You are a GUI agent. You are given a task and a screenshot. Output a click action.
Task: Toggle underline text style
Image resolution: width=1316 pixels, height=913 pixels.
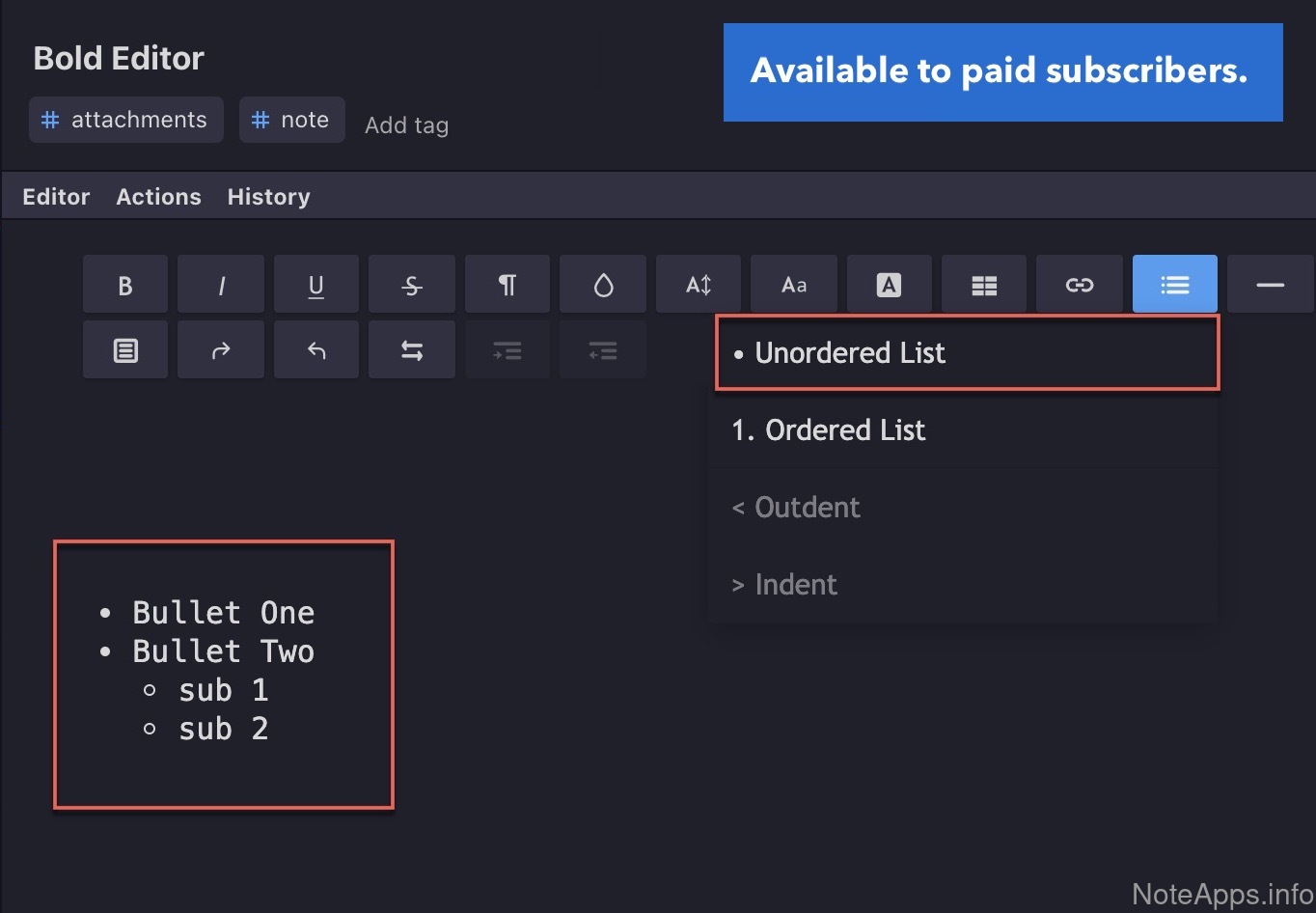[315, 285]
